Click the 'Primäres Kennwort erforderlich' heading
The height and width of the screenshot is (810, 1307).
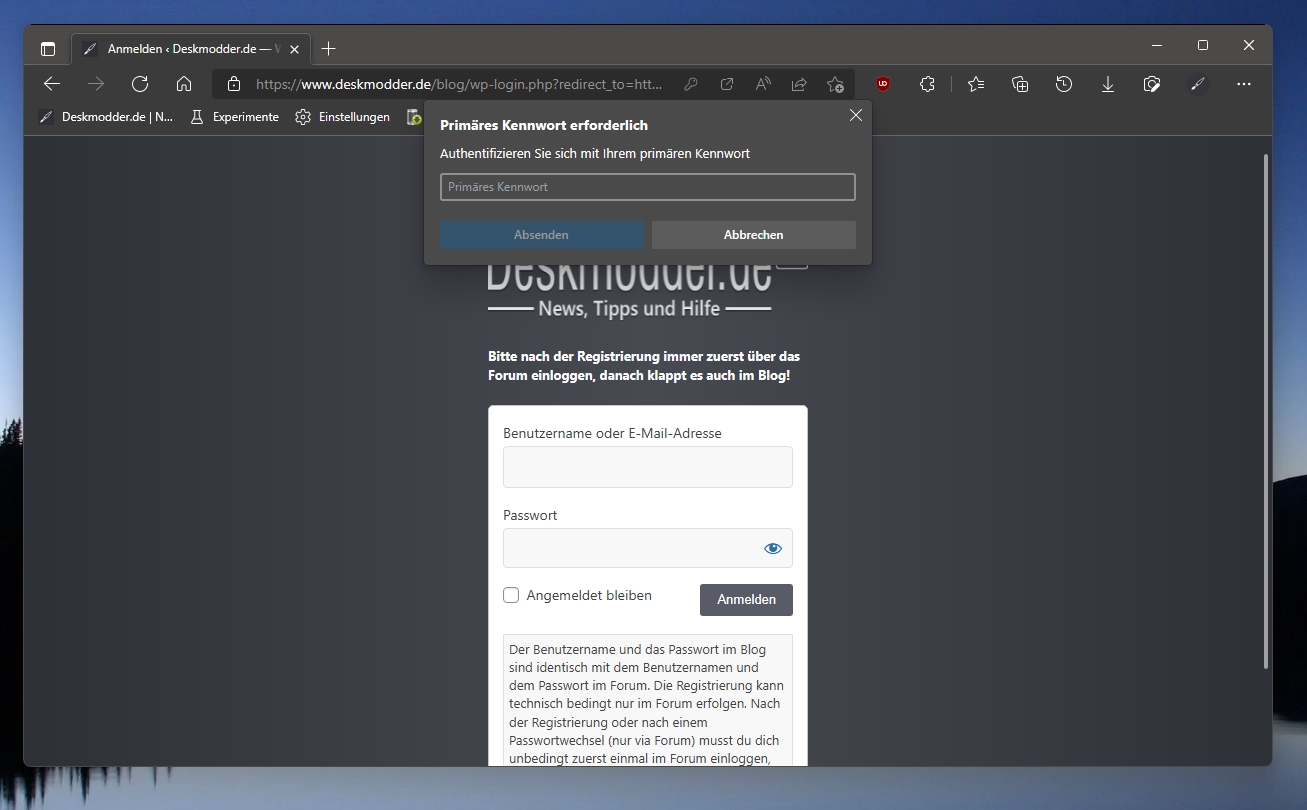(x=544, y=125)
